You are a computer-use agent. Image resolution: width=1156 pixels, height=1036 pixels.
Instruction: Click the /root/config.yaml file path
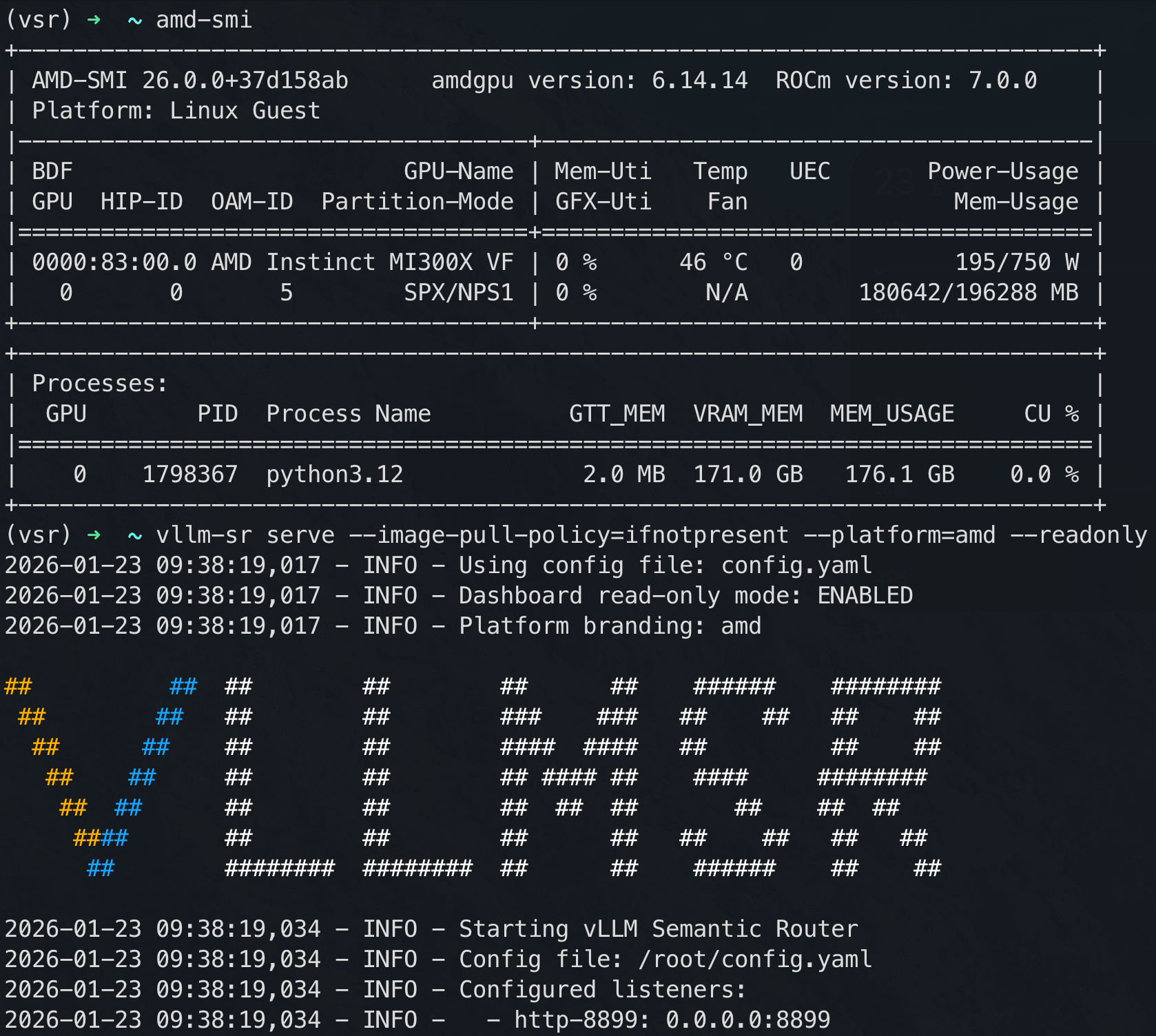(x=755, y=960)
